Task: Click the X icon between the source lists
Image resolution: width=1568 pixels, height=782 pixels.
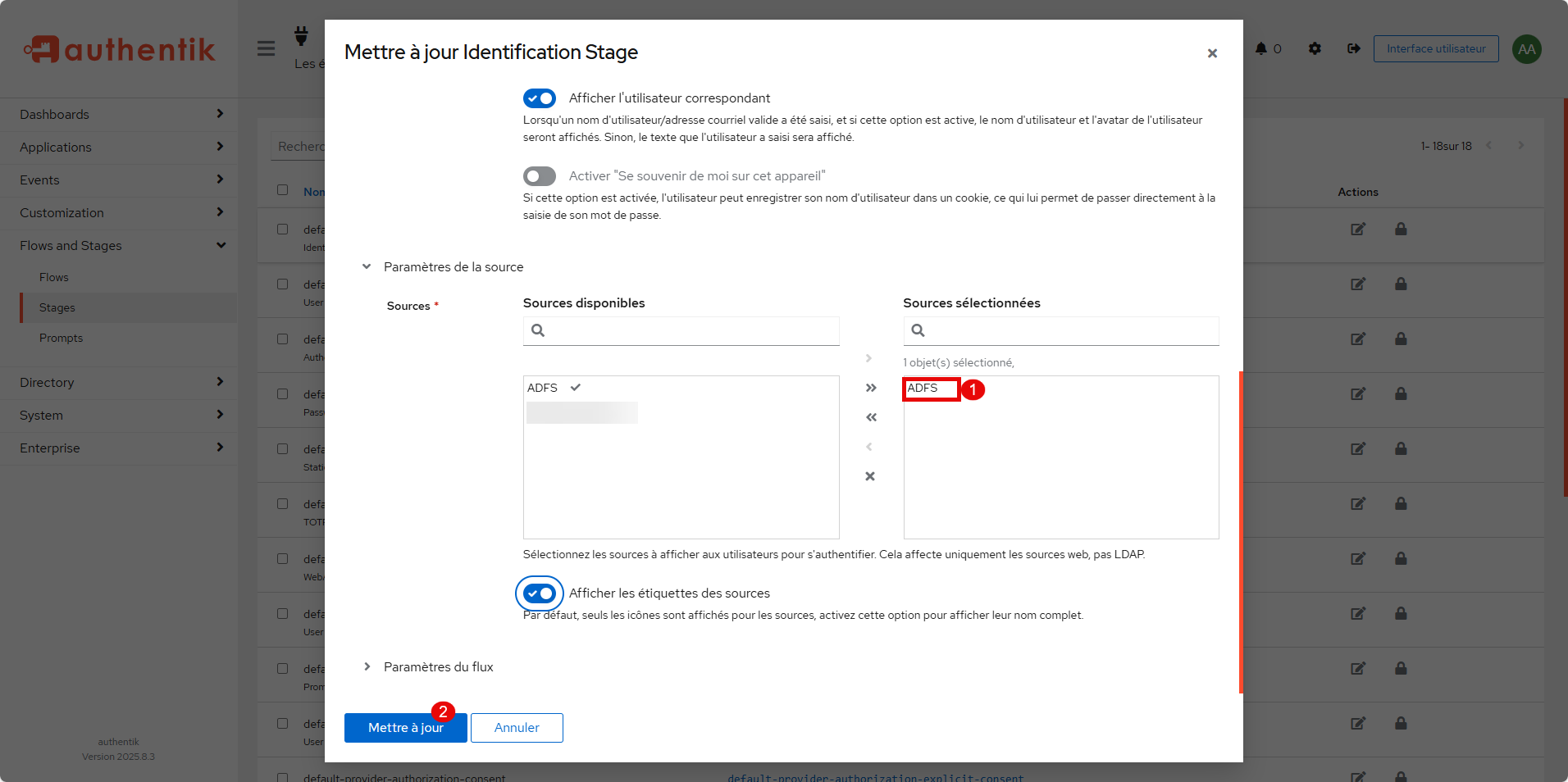Action: [870, 476]
